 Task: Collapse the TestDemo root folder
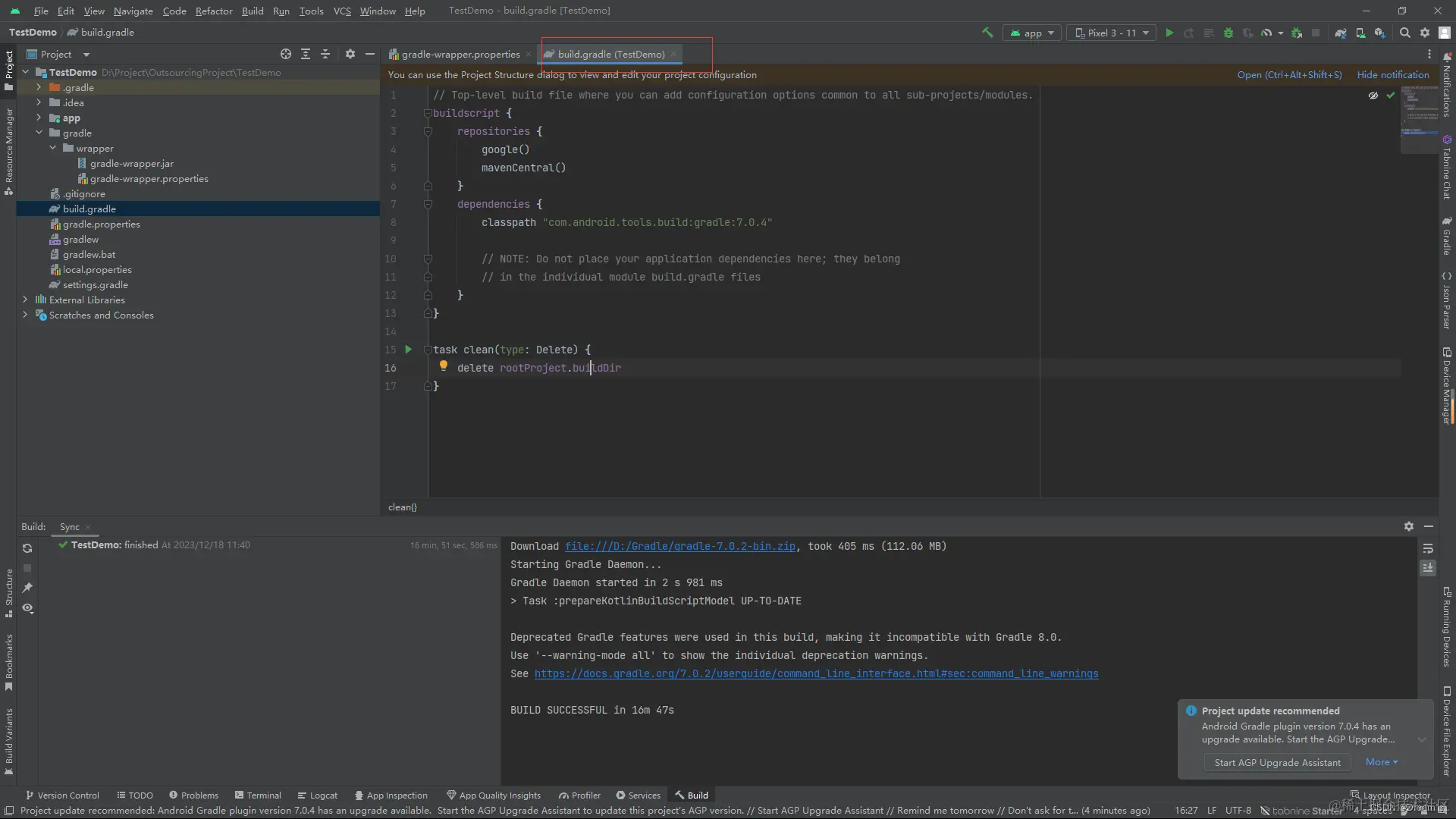[26, 72]
